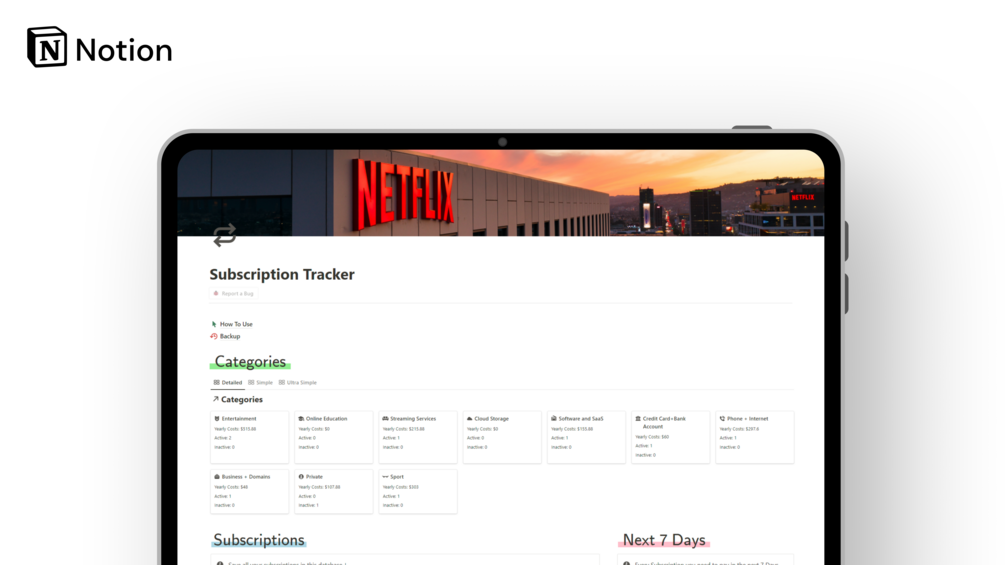Click Private's Yearly Costs $107.88 value
Viewport: 1005px width, 565px height.
319,487
